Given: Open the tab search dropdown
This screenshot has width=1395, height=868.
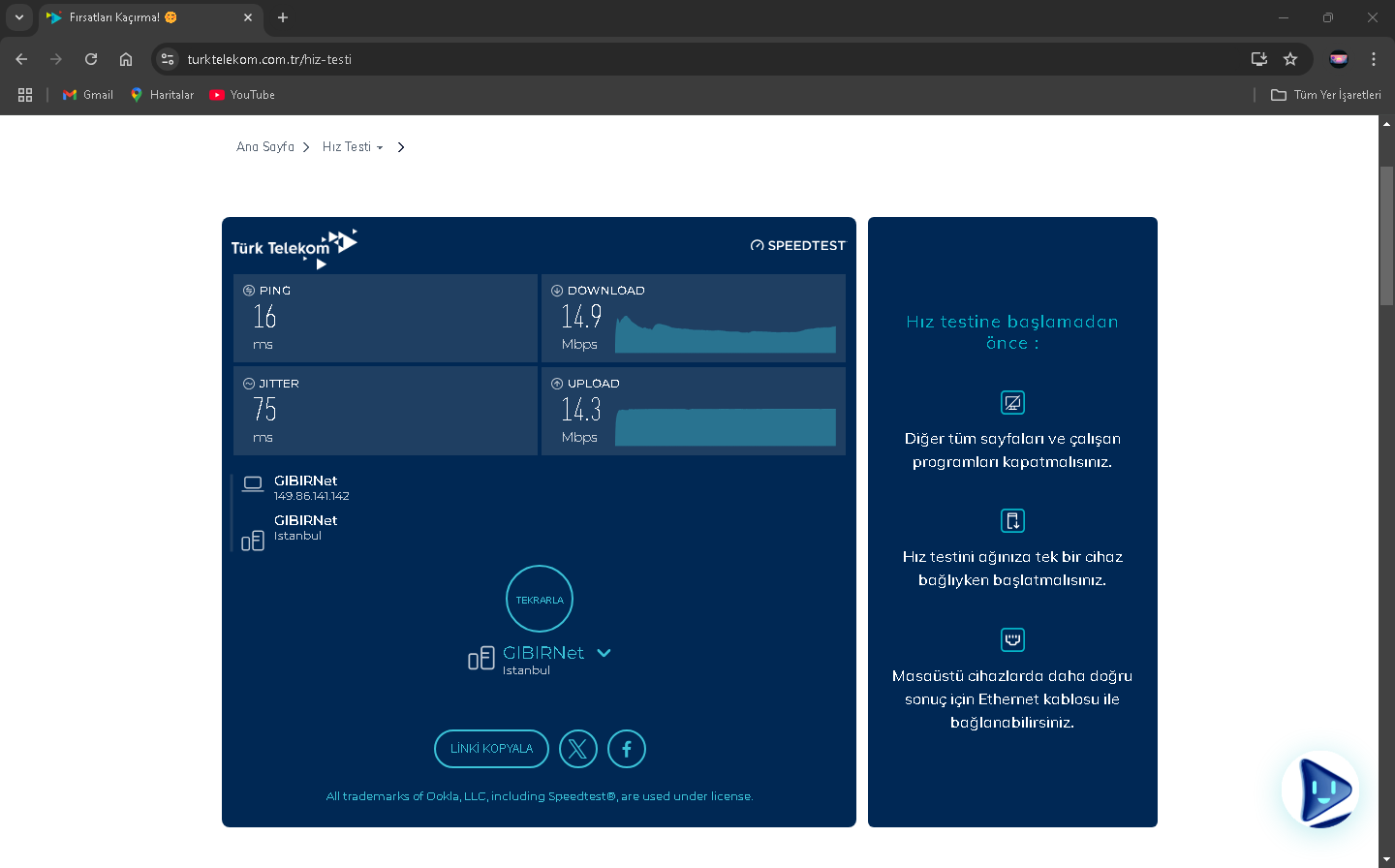Looking at the screenshot, I should (19, 17).
